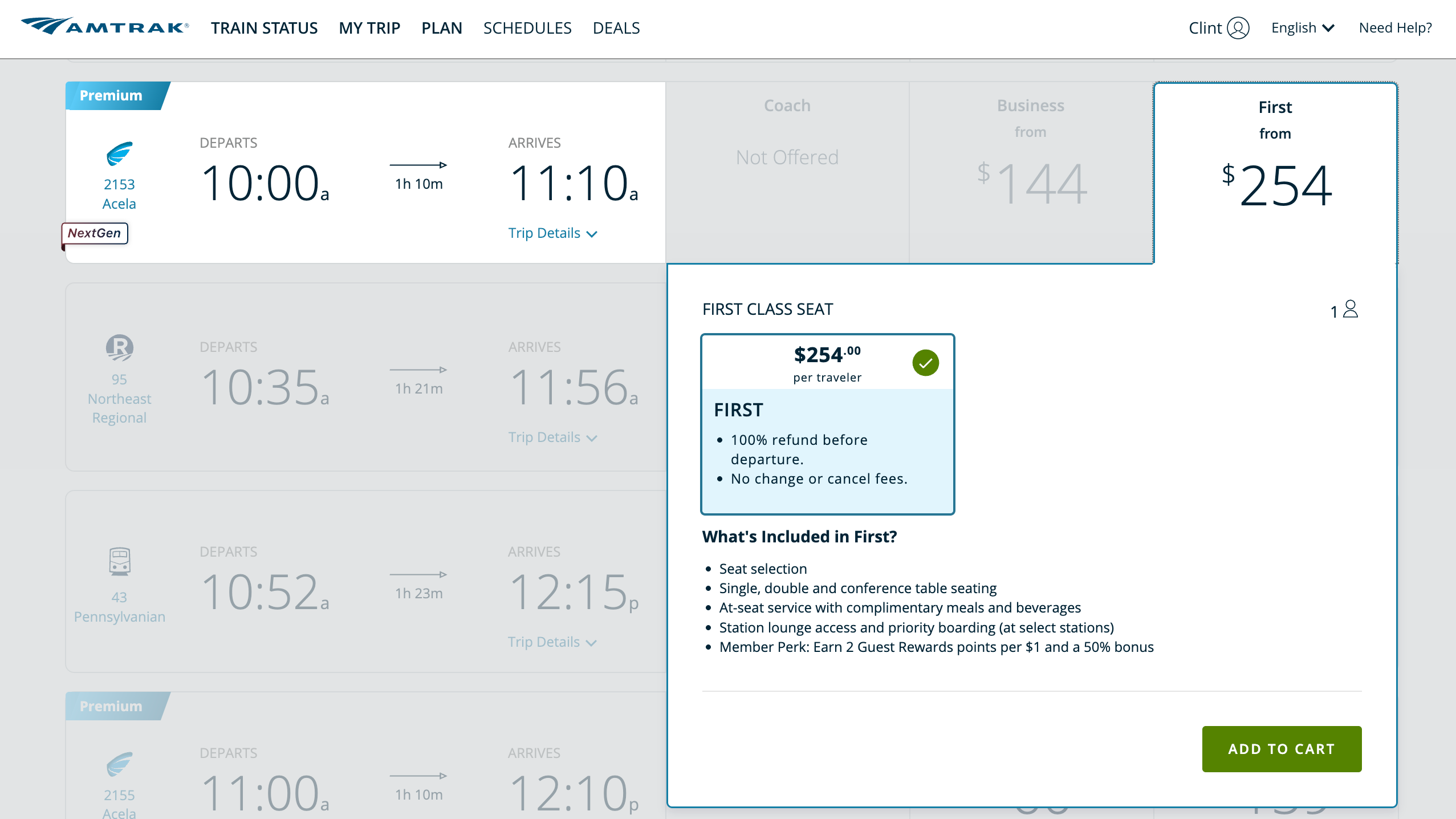Click the traveler count person icon
This screenshot has width=1456, height=819.
1349,309
